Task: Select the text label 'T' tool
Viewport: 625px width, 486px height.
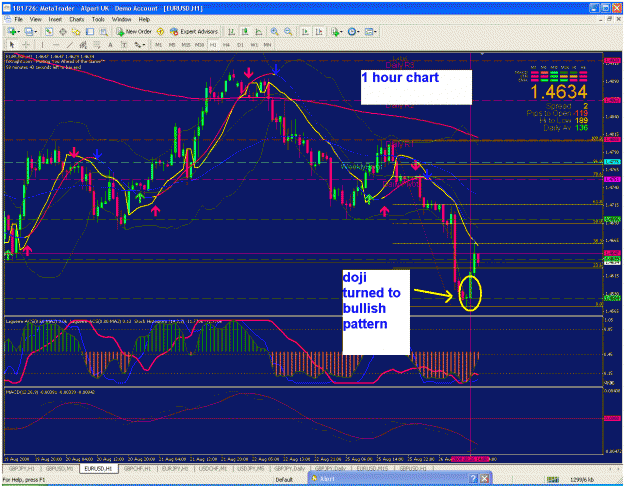Action: (124, 45)
